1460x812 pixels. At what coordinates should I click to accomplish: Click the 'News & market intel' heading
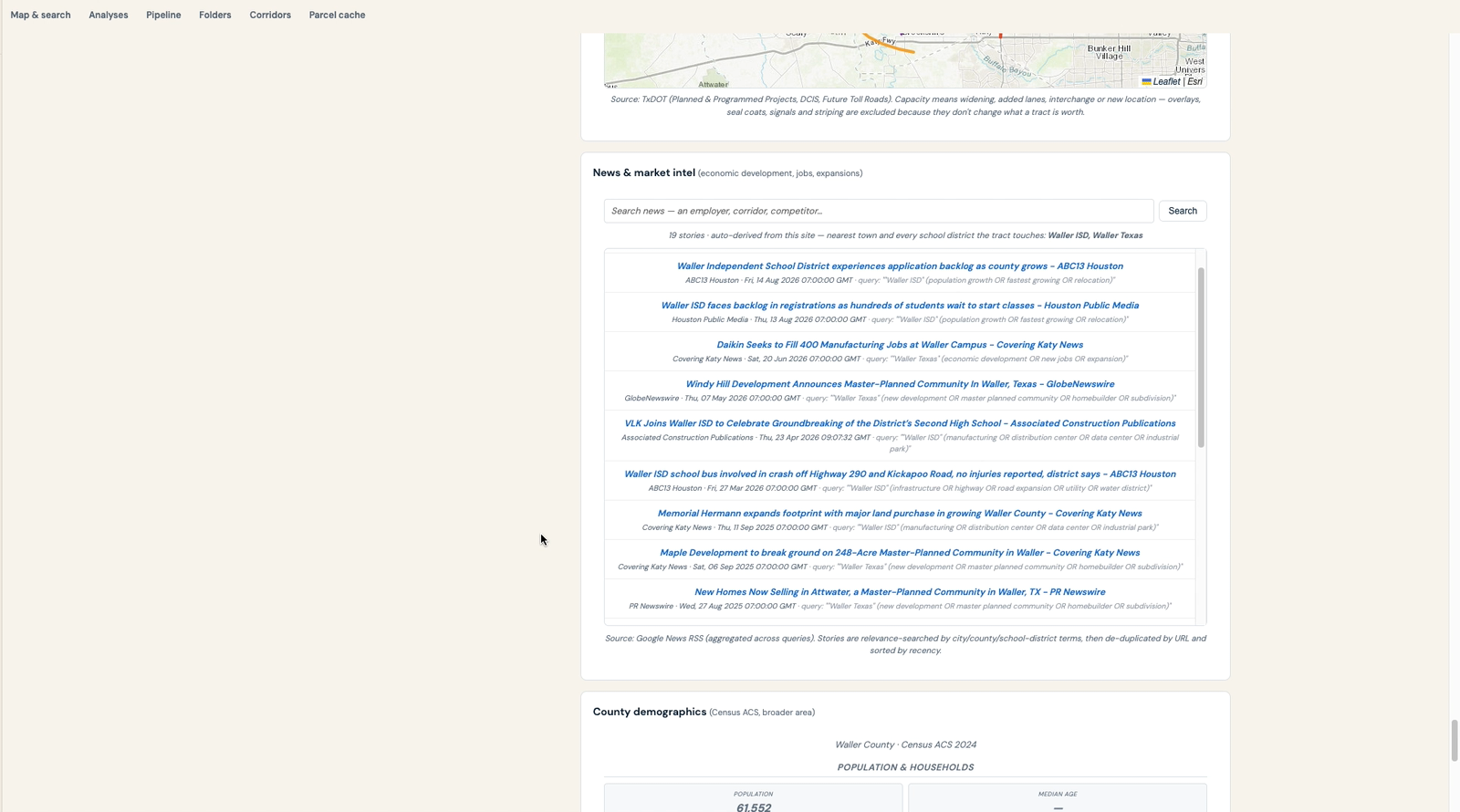(643, 172)
